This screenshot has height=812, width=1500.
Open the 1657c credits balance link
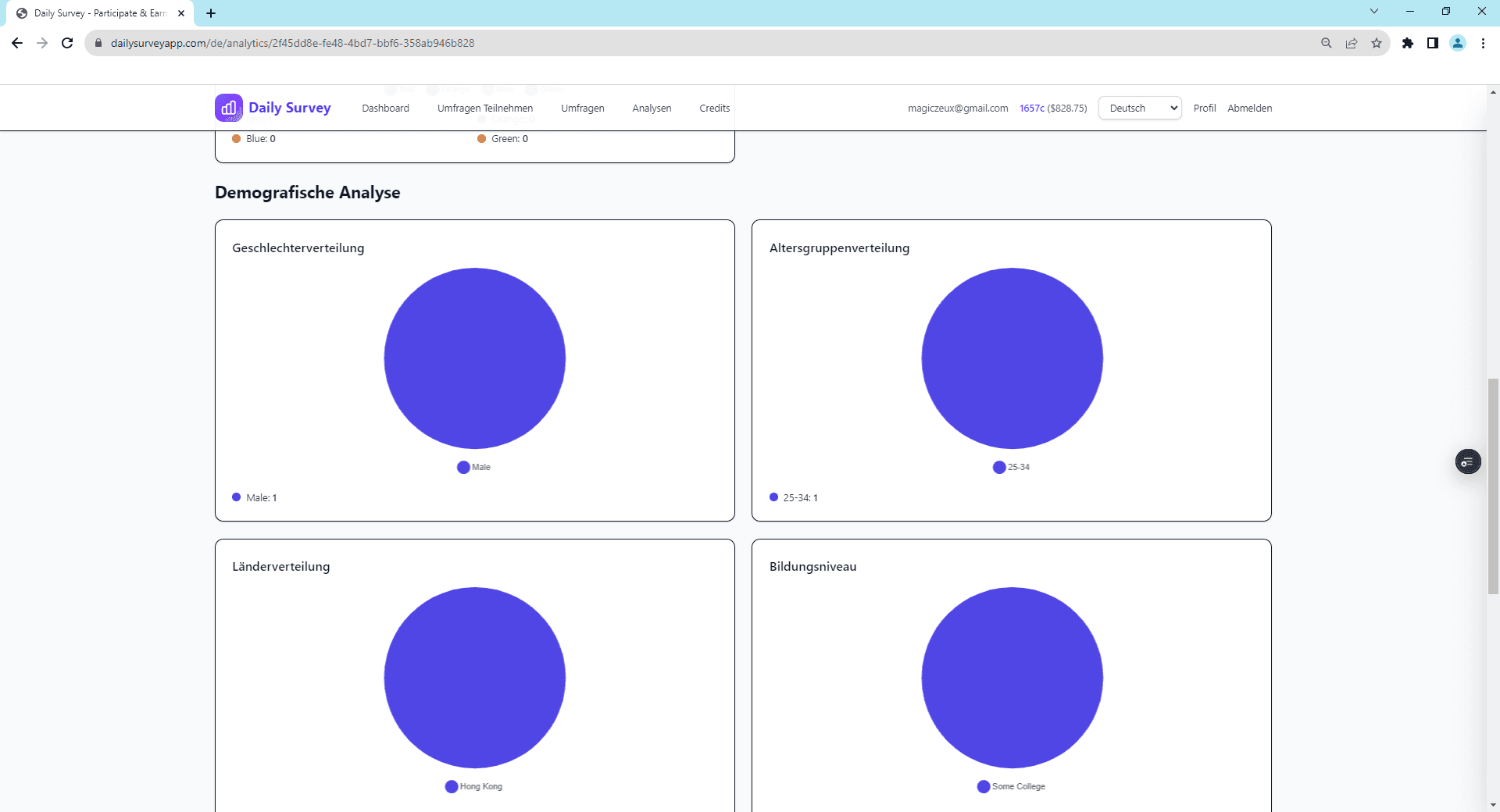coord(1052,108)
